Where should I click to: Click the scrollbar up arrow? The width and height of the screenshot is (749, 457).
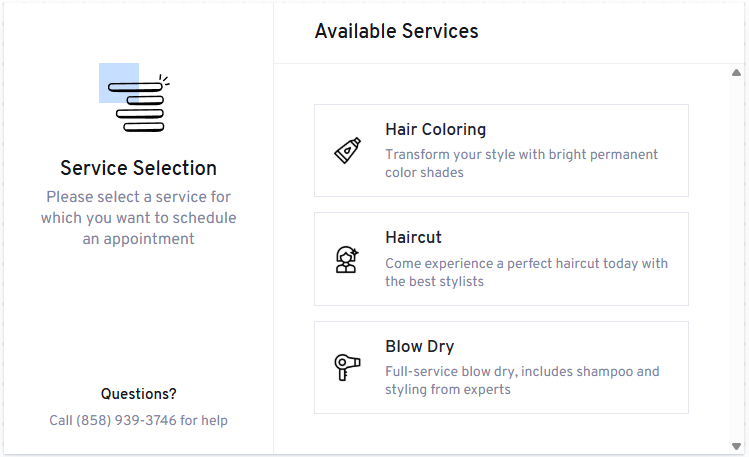(x=736, y=73)
